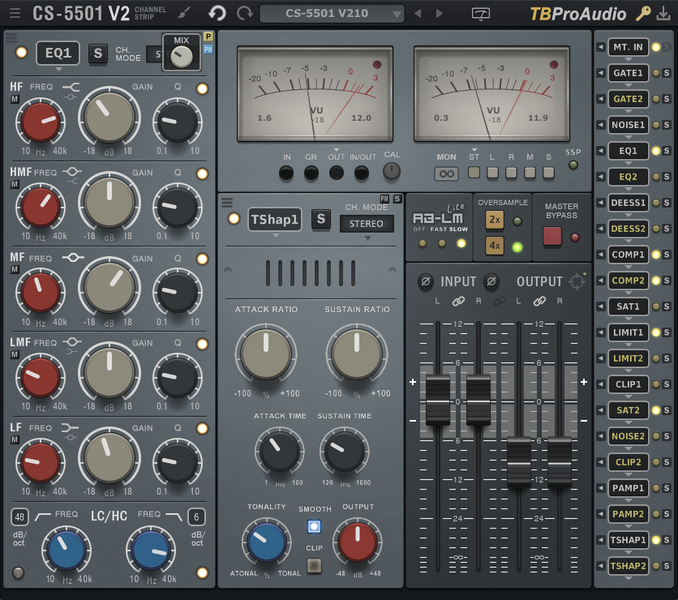Click the MON infinity meter button

(x=446, y=173)
